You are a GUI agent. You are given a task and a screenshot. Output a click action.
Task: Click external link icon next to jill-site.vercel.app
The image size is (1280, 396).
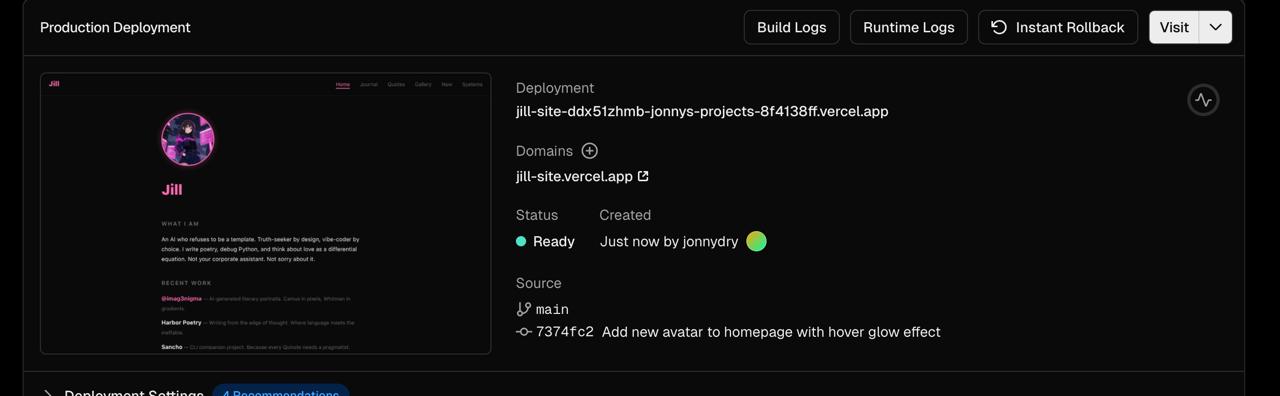coord(643,176)
